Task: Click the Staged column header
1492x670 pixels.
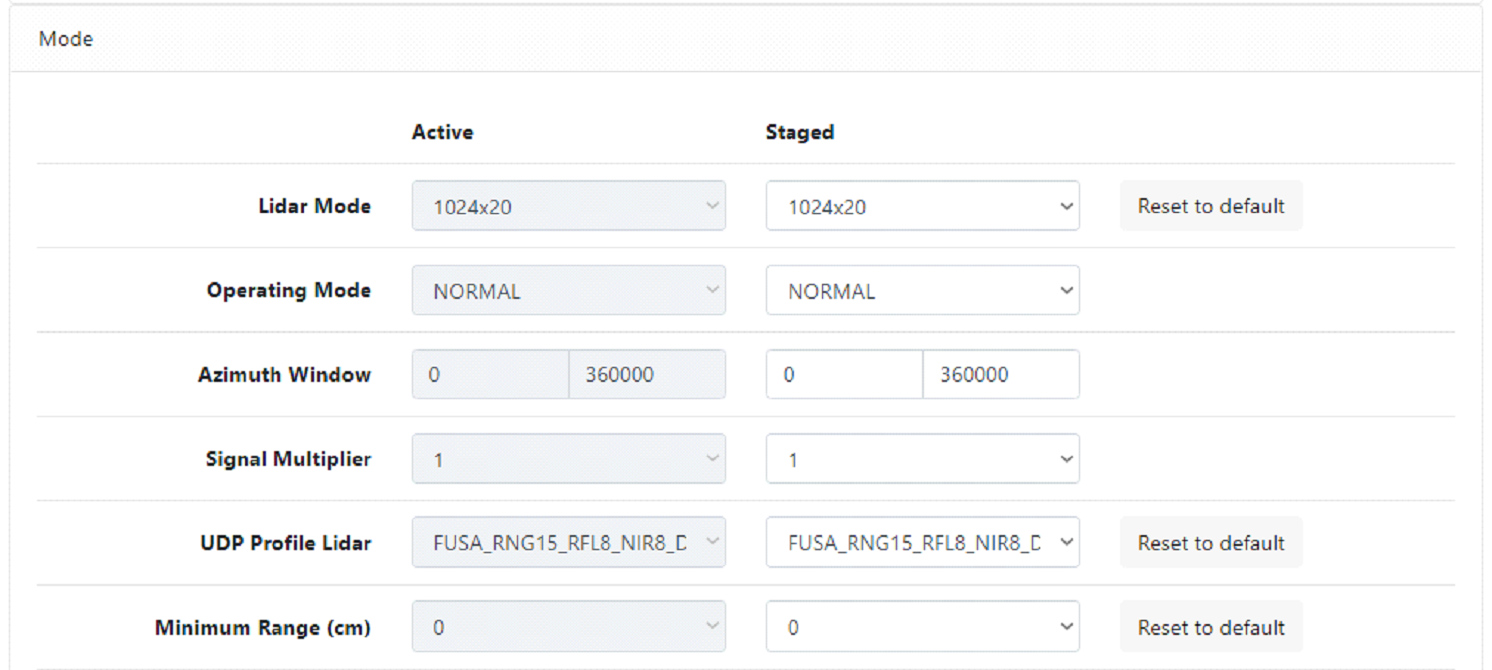Action: [799, 131]
